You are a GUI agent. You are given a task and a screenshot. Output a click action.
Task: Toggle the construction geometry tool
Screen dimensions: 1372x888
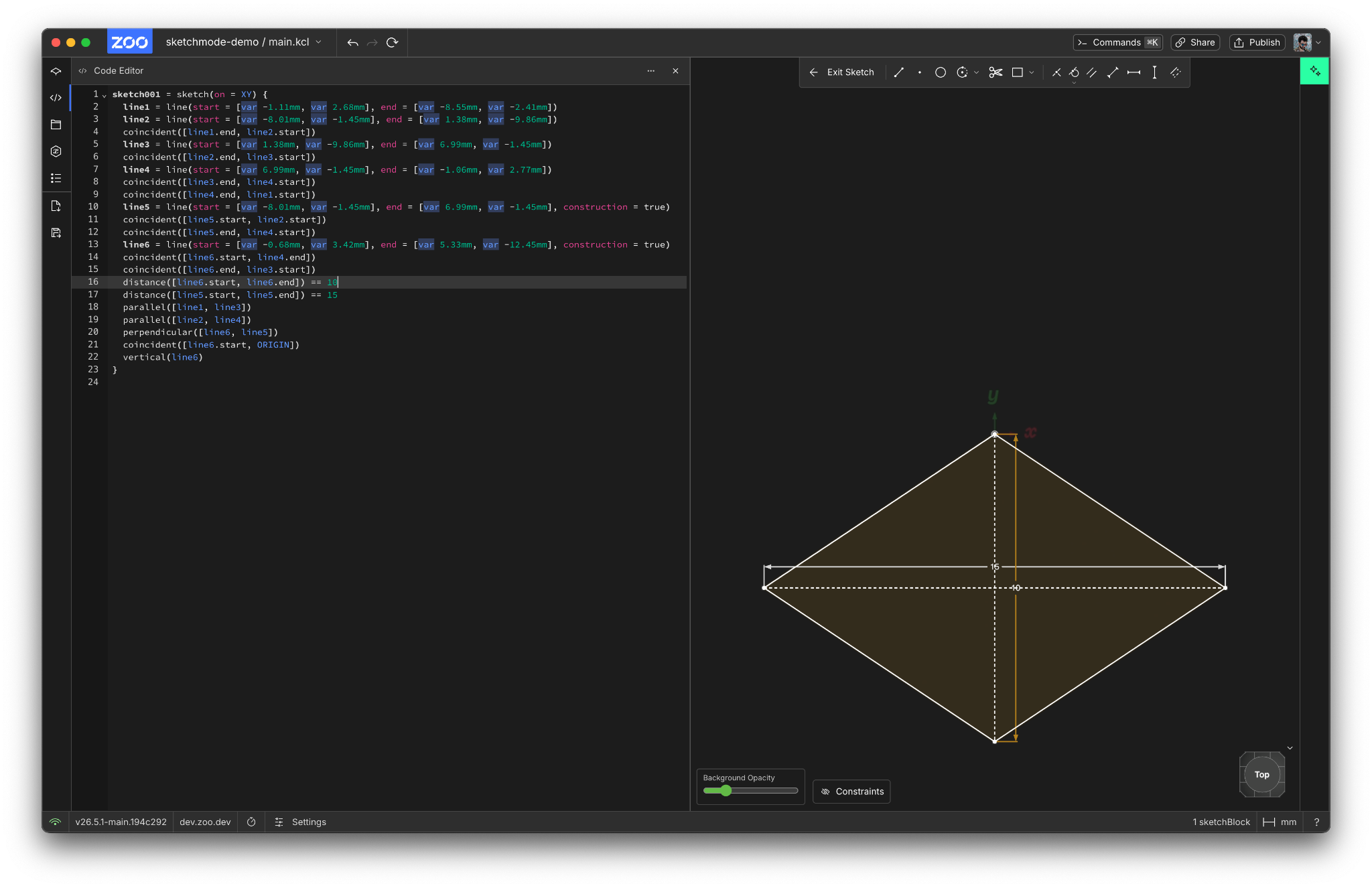click(1175, 72)
